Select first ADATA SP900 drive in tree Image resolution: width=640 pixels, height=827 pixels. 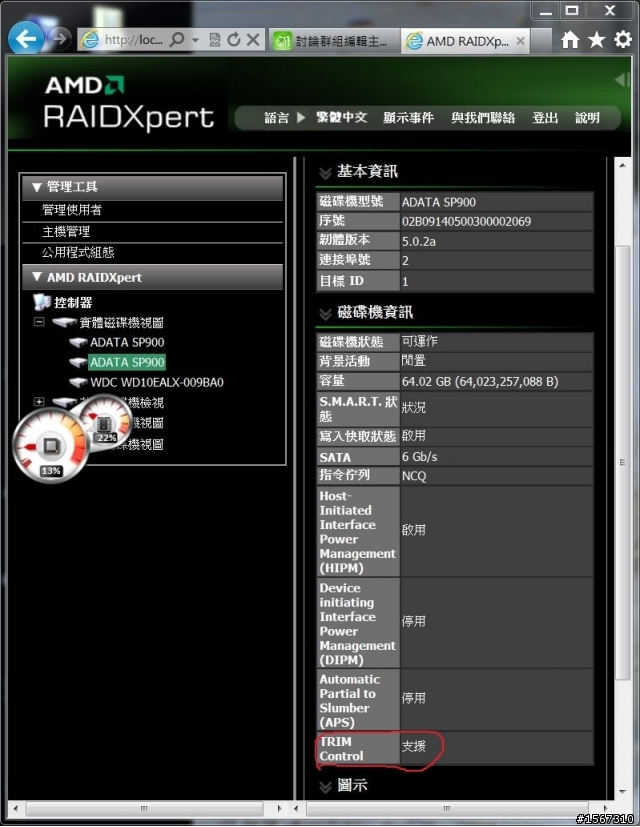tap(127, 342)
